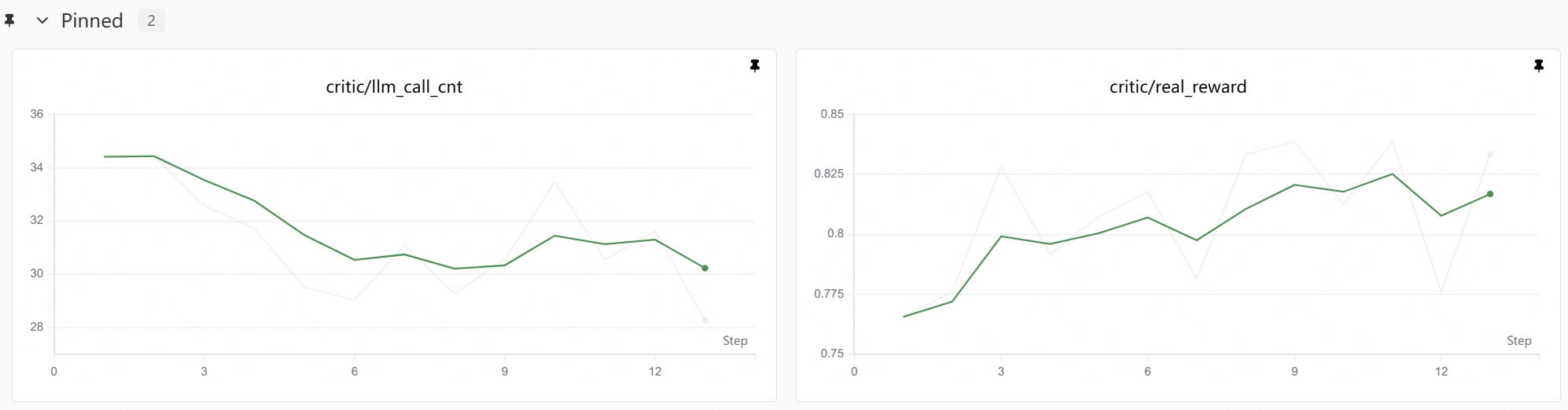This screenshot has height=410, width=1568.
Task: Click the 36 y-axis label on llm_call_cnt
Action: click(x=37, y=114)
